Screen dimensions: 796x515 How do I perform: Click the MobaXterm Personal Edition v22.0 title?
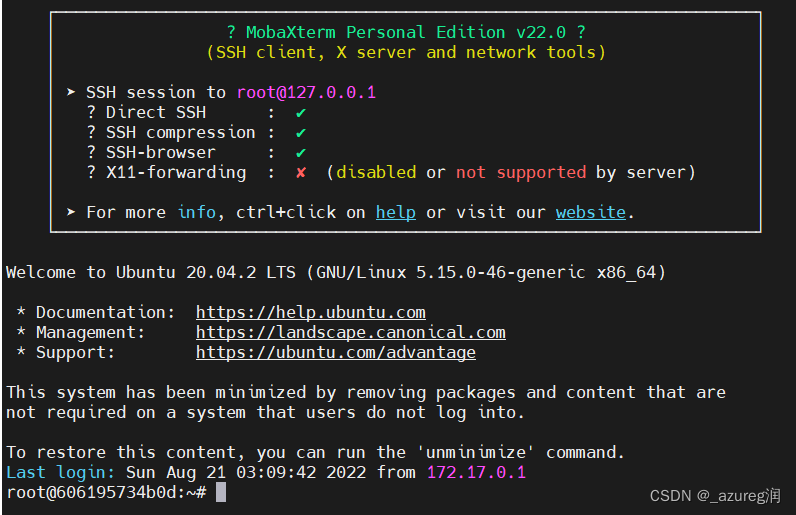(406, 33)
